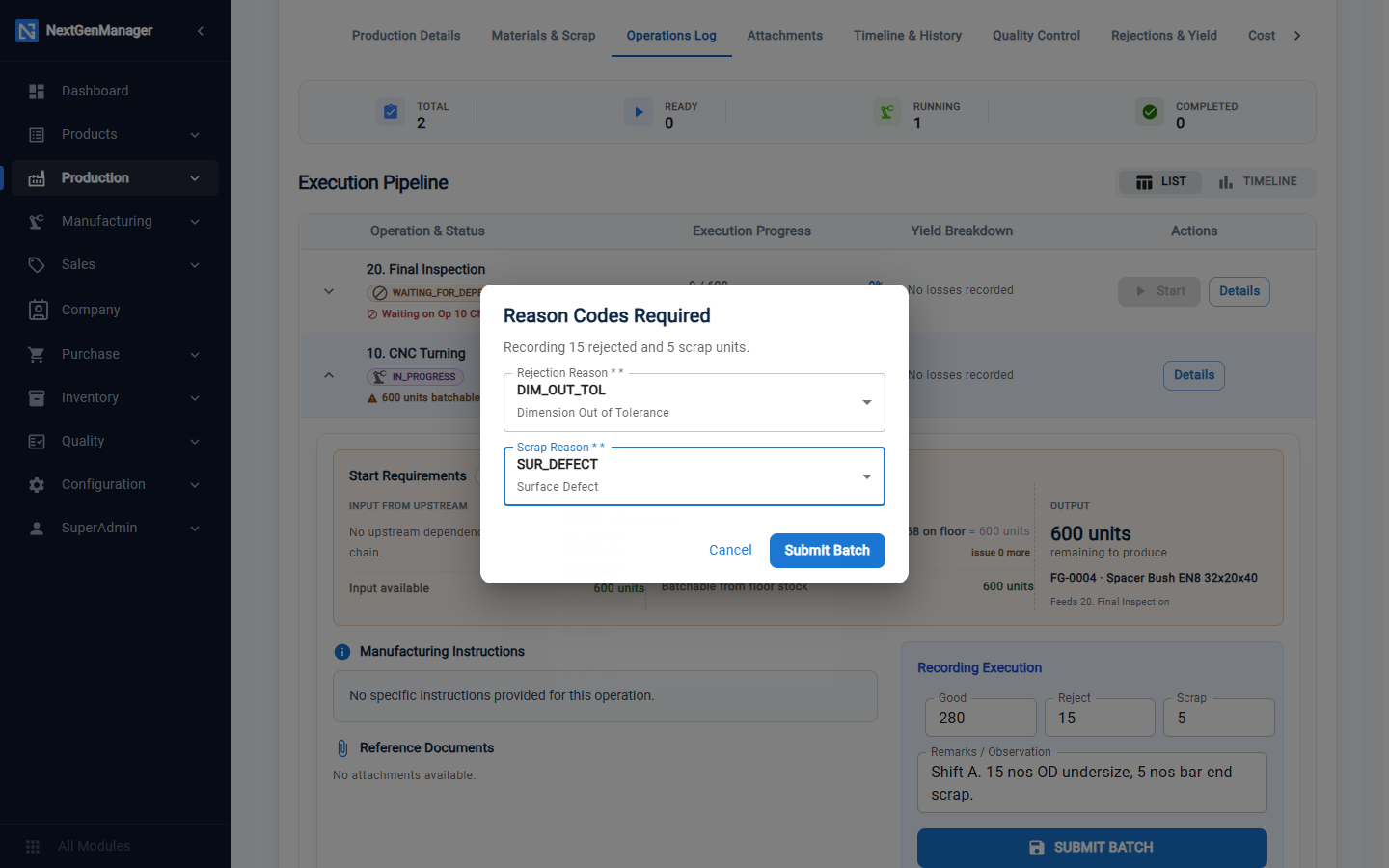
Task: Collapse the sidebar with the chevron
Action: (201, 31)
